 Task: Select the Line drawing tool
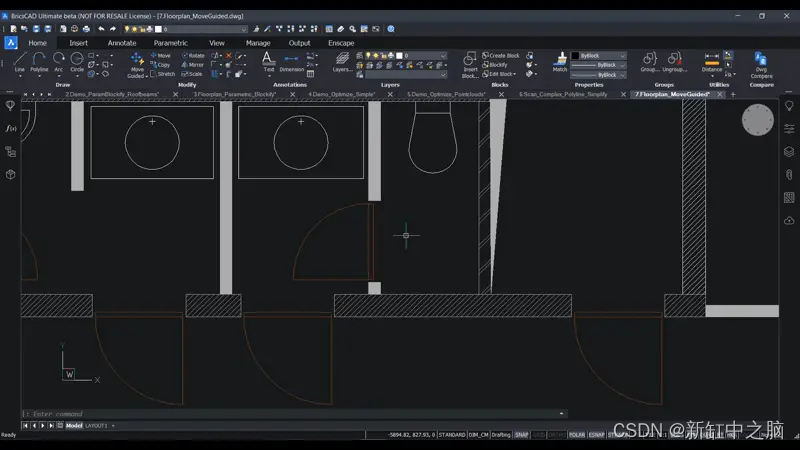pyautogui.click(x=19, y=62)
